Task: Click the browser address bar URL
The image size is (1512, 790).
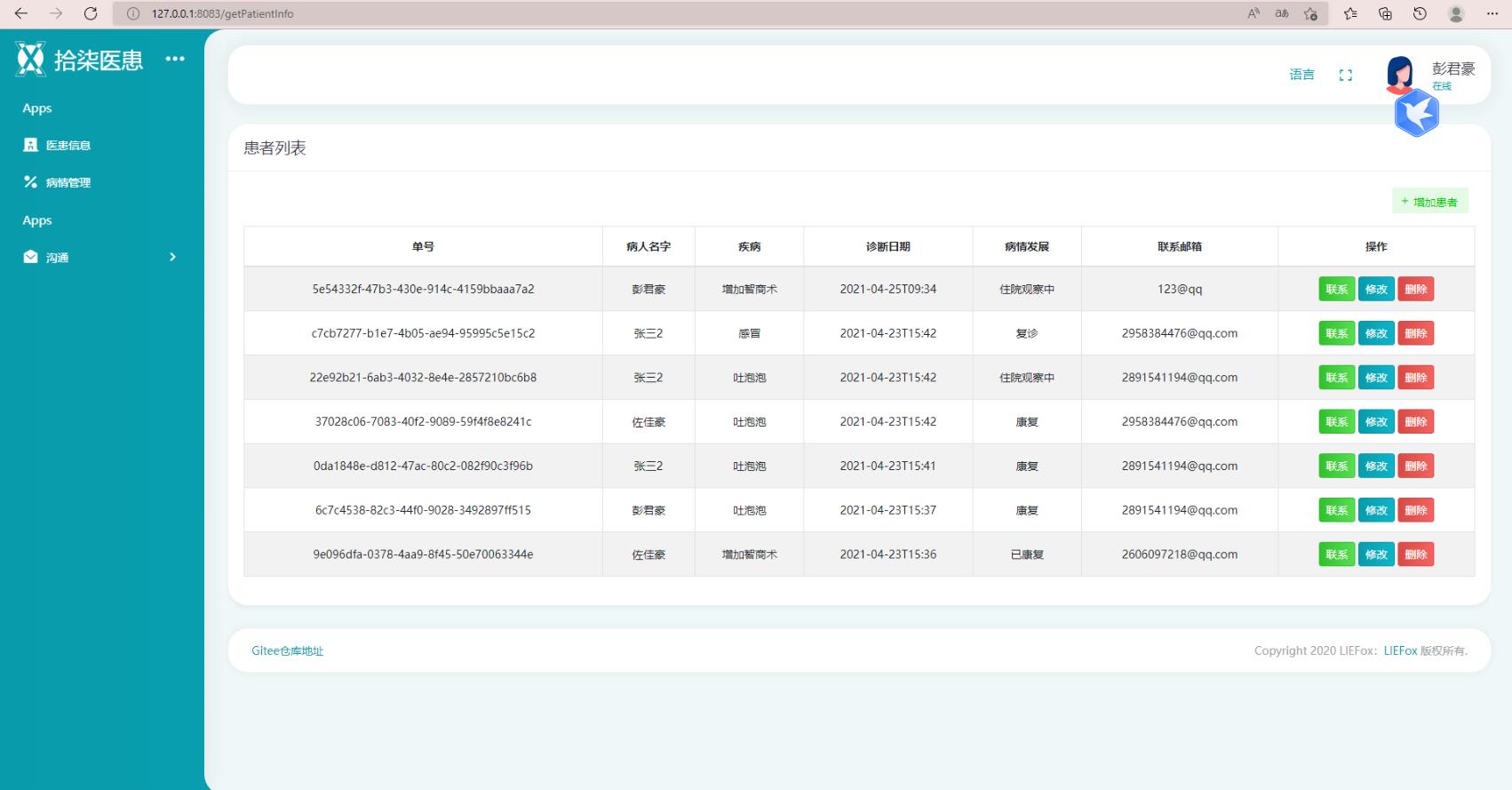Action: (222, 13)
